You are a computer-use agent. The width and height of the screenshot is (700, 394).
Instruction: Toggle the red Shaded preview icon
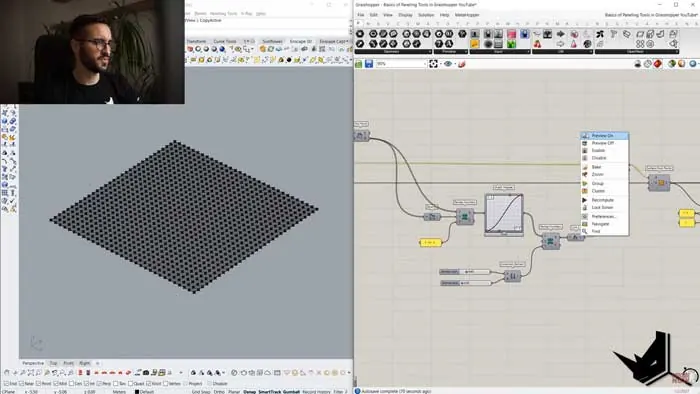pos(658,64)
